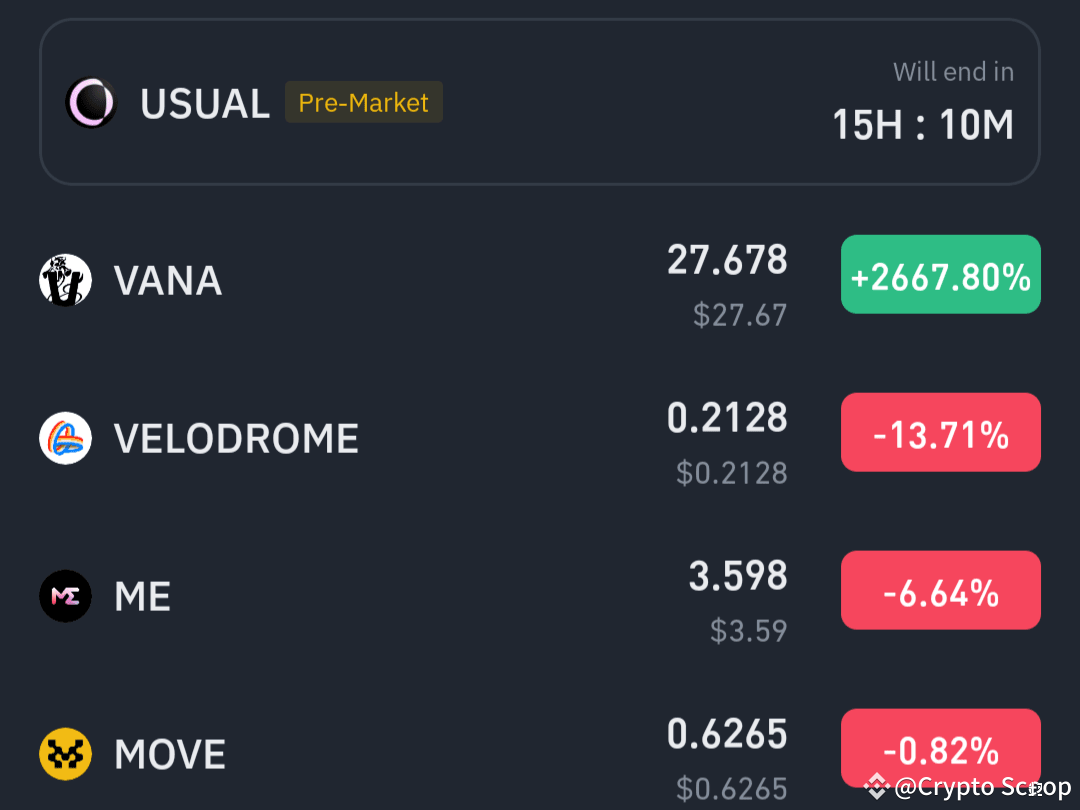Select the ME token icon

65,595
